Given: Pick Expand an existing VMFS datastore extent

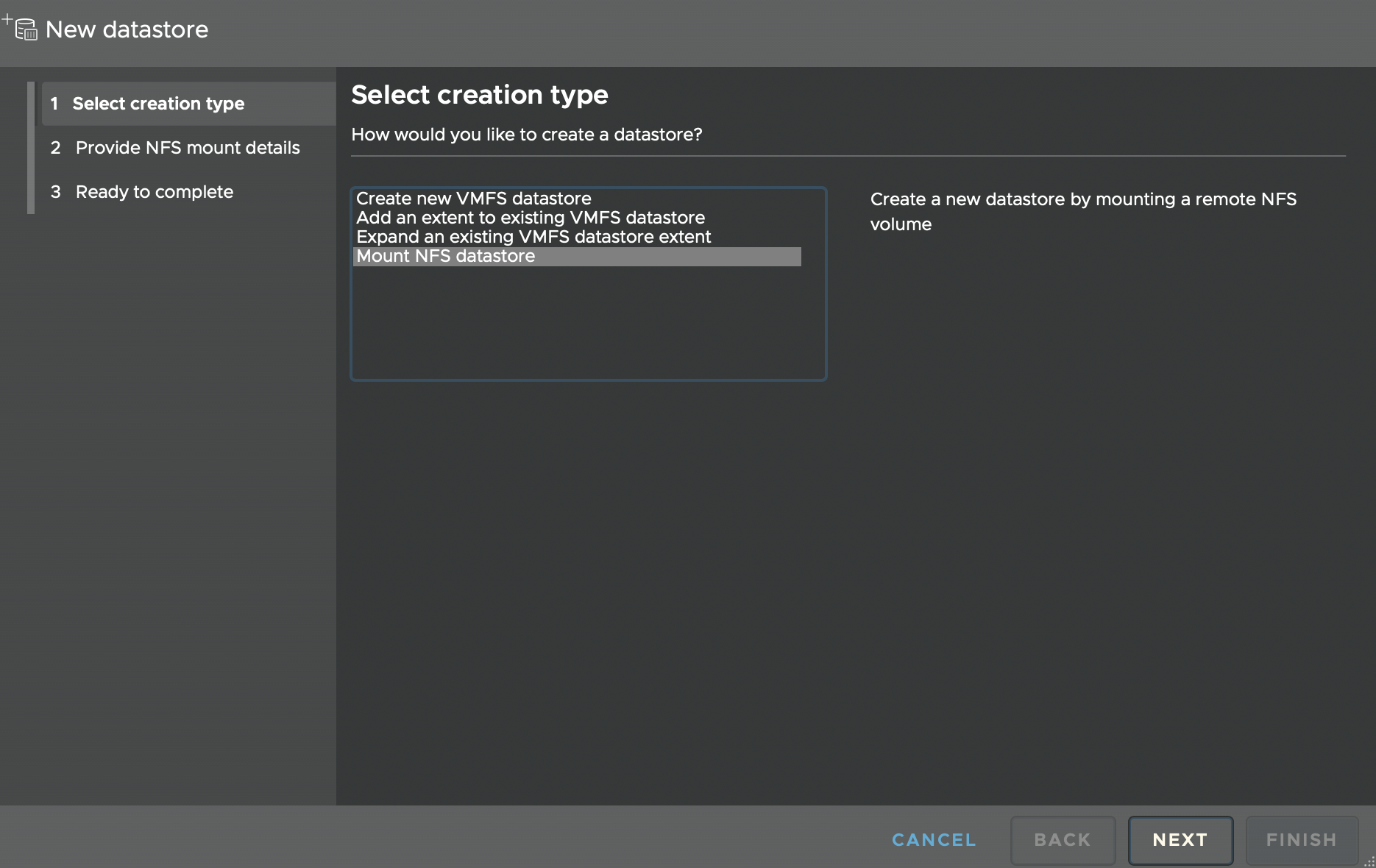Looking at the screenshot, I should point(533,236).
